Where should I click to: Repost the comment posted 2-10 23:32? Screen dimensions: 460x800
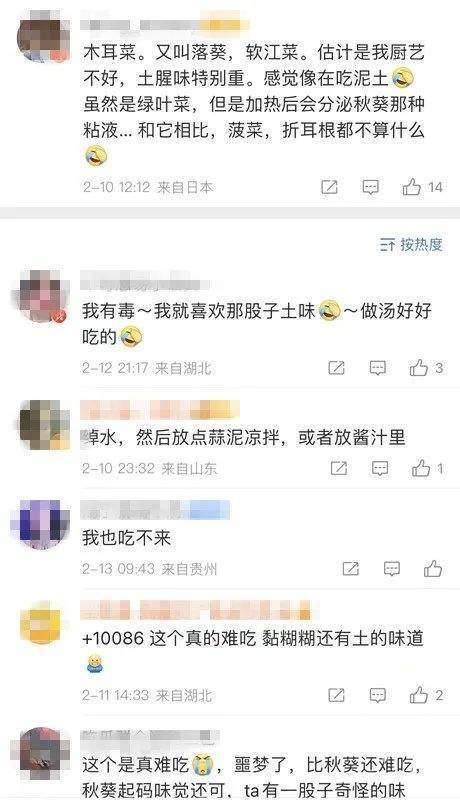coord(339,468)
